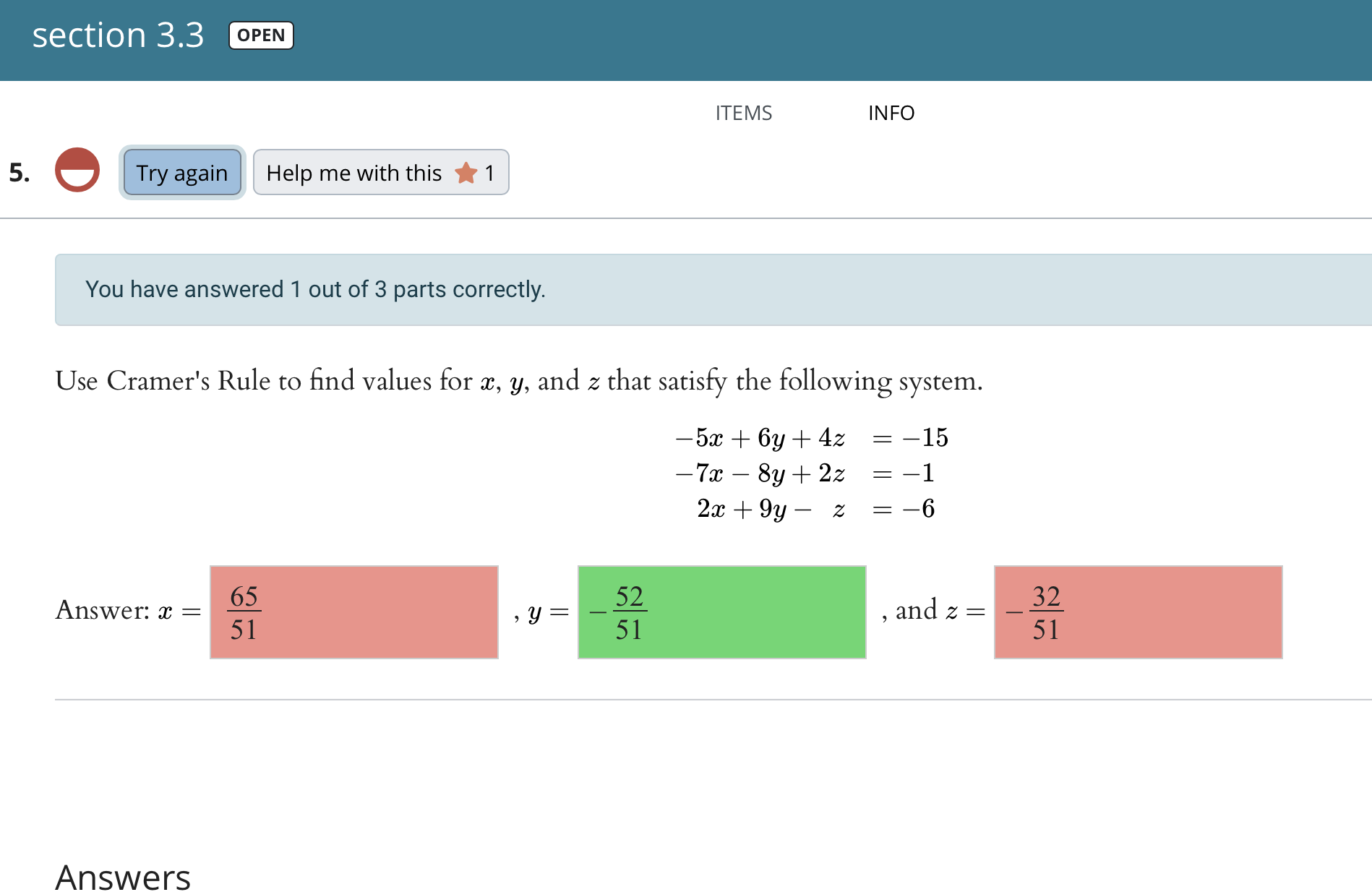Image resolution: width=1372 pixels, height=892 pixels.
Task: Click the Answer: x = label
Action: (x=128, y=611)
